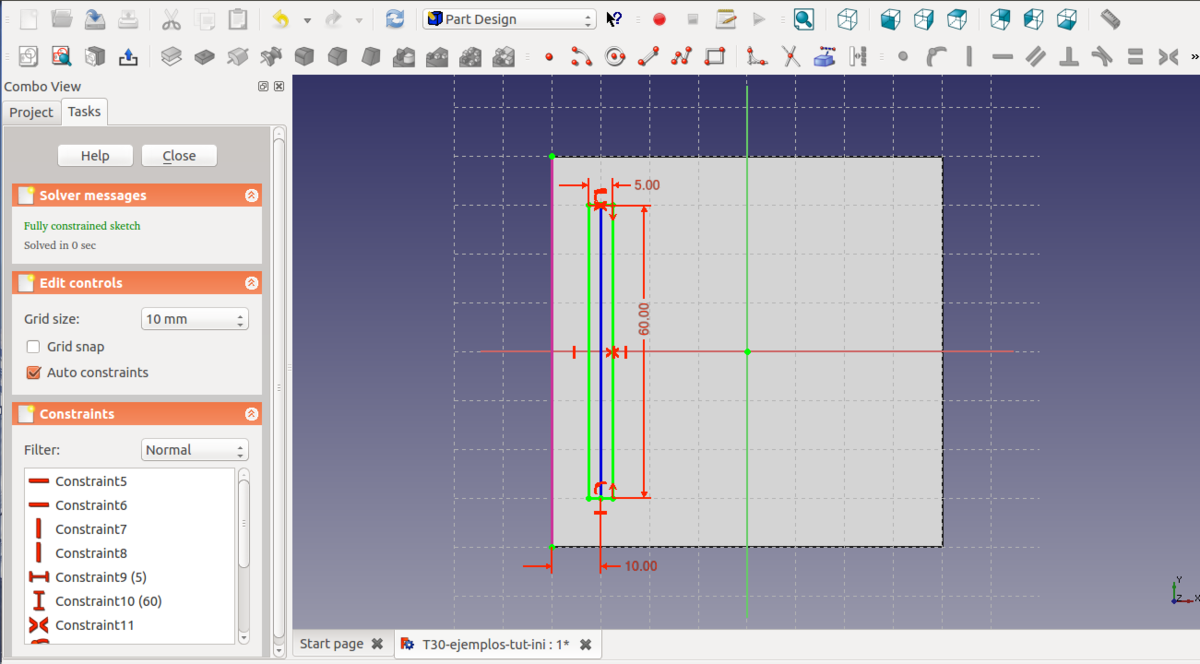Viewport: 1200px width, 664px height.
Task: Click the Refresh recompute icon
Action: 395,19
